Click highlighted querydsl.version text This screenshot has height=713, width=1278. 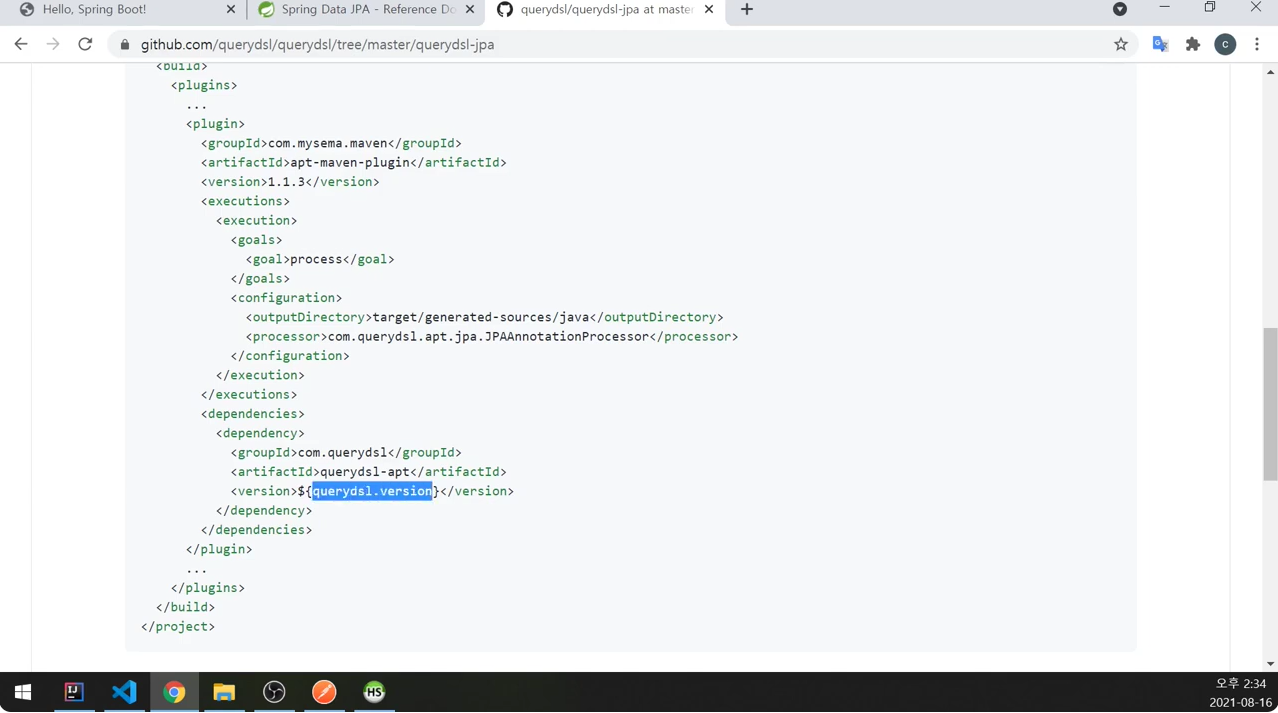click(373, 491)
